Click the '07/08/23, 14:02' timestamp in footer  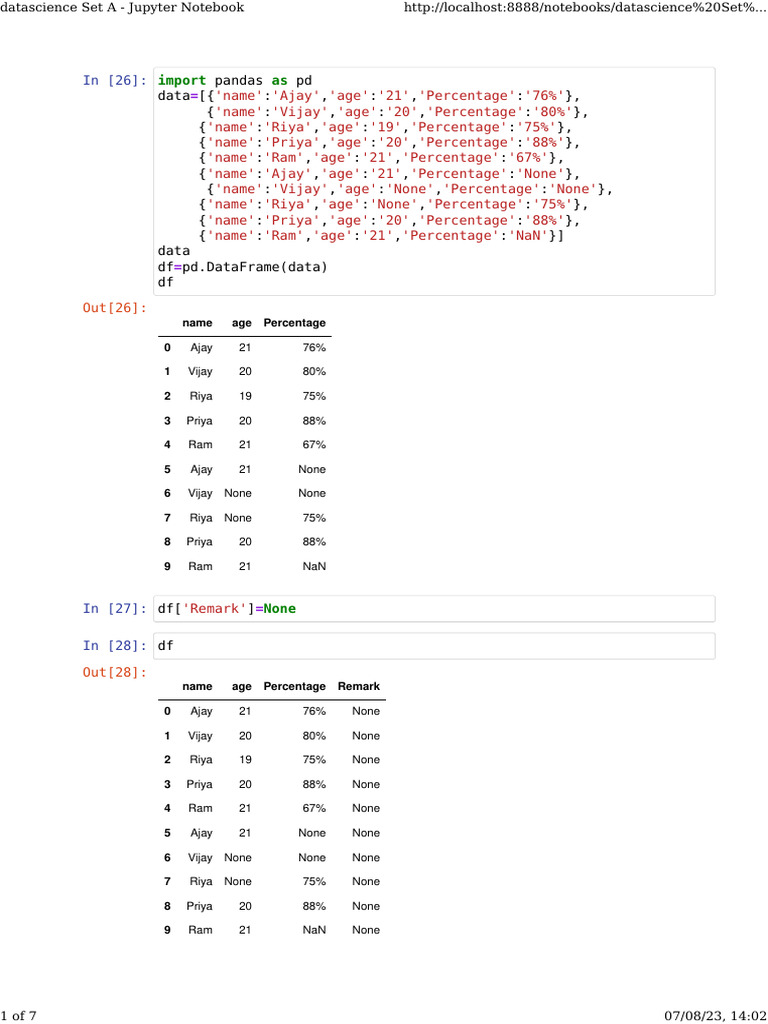tap(716, 1016)
